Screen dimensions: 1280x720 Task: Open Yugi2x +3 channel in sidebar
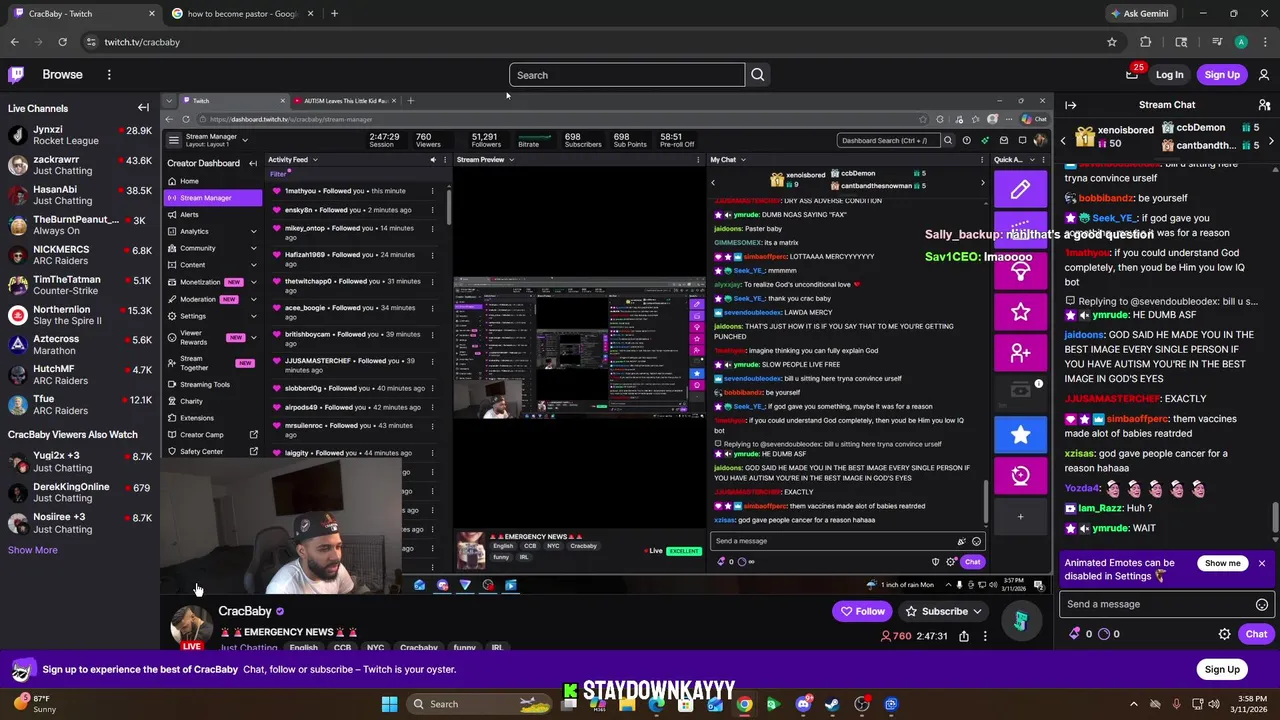[x=80, y=461]
